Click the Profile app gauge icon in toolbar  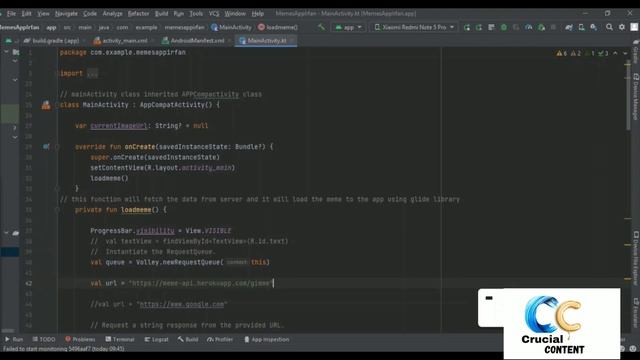529,27
